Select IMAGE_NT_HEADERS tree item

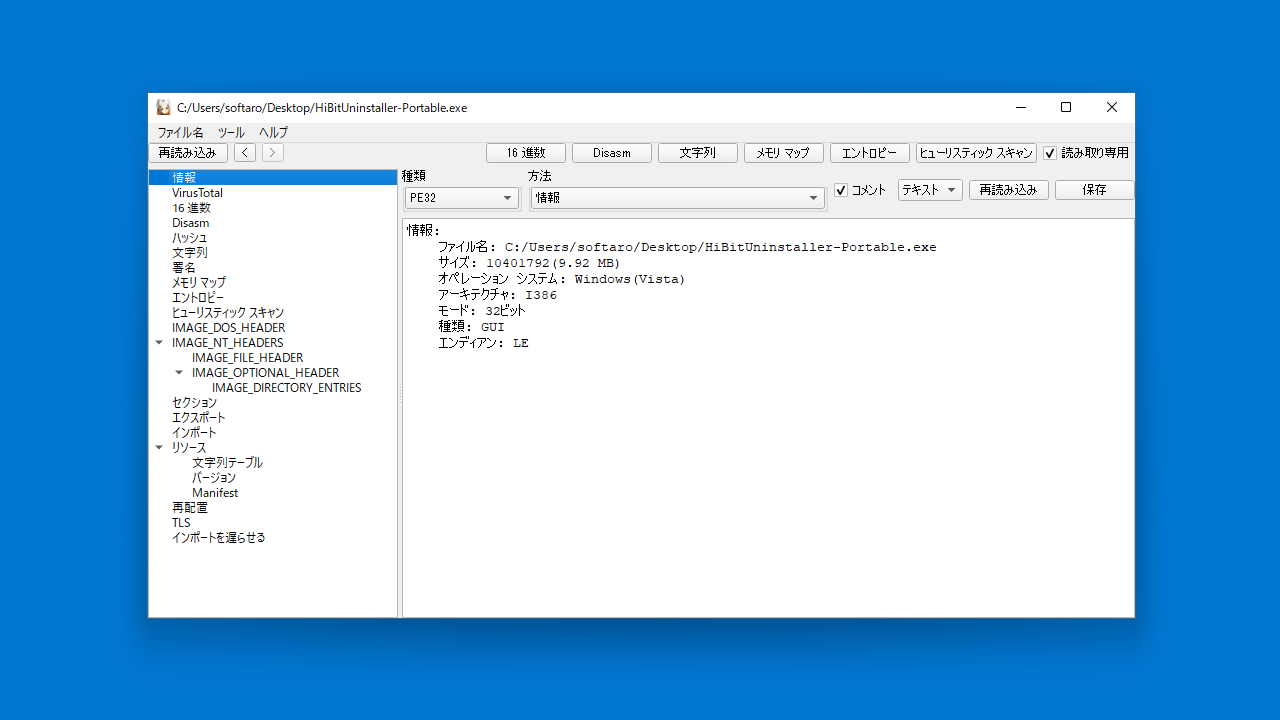point(227,343)
